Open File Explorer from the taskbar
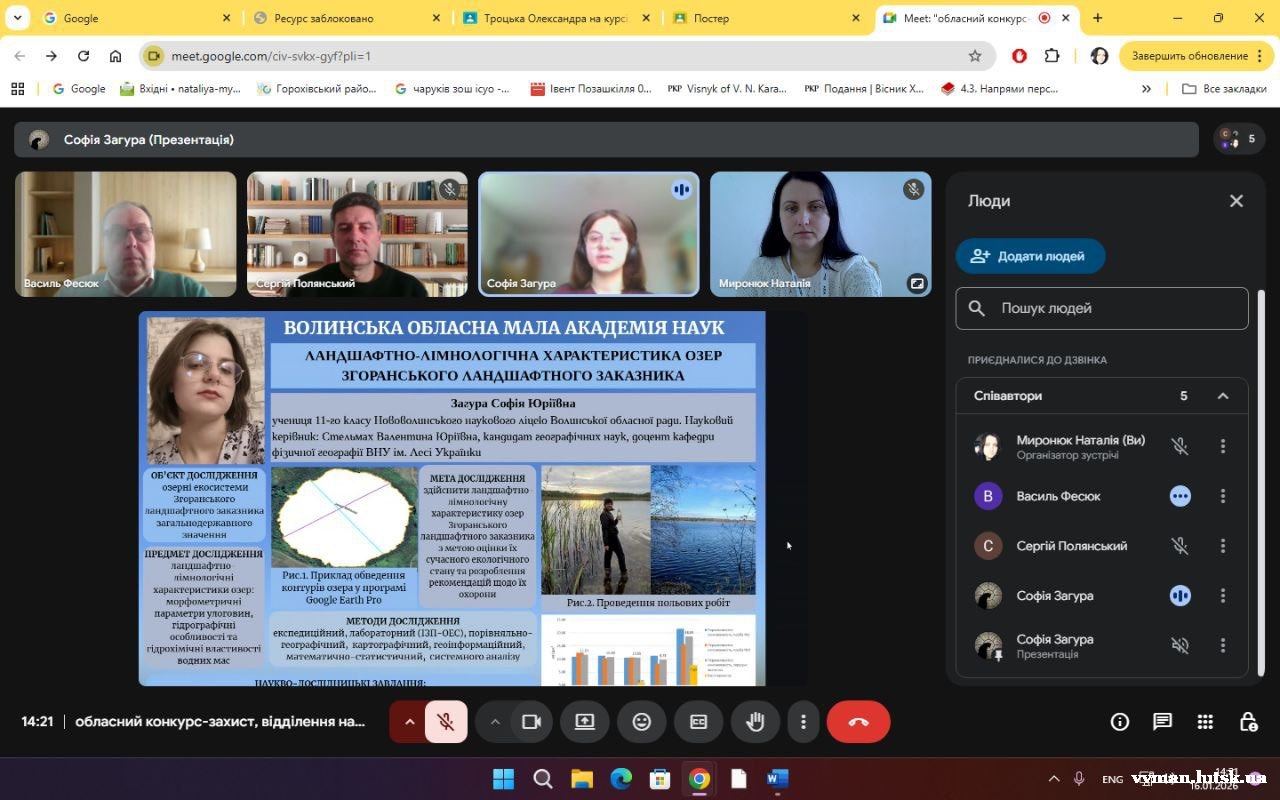The image size is (1280, 800). tap(582, 779)
